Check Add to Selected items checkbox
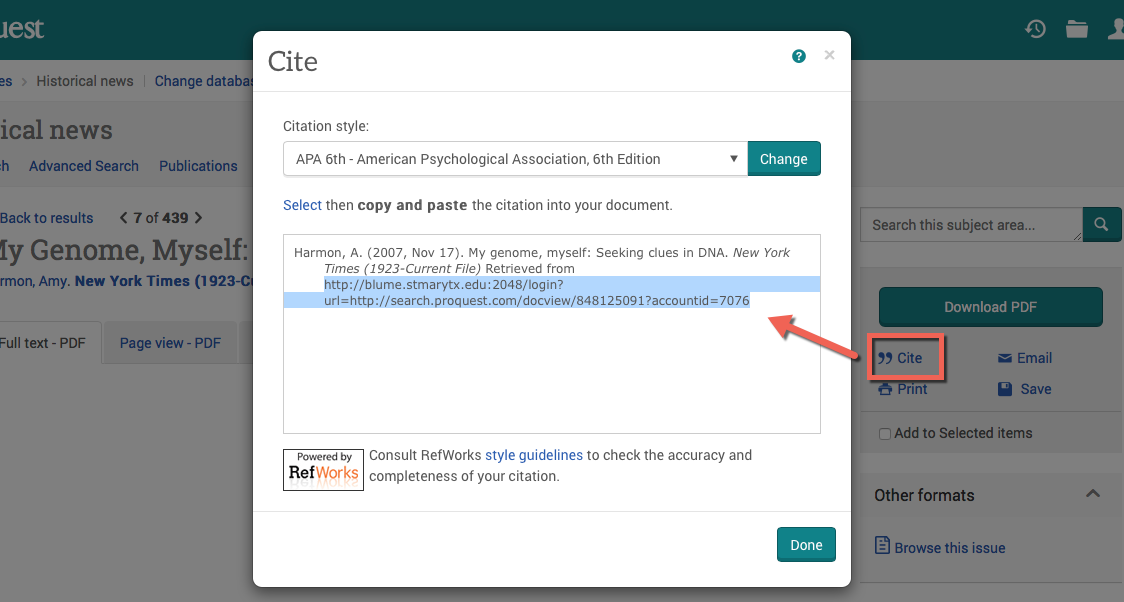Screen dimensions: 1124x602 pyautogui.click(x=885, y=434)
